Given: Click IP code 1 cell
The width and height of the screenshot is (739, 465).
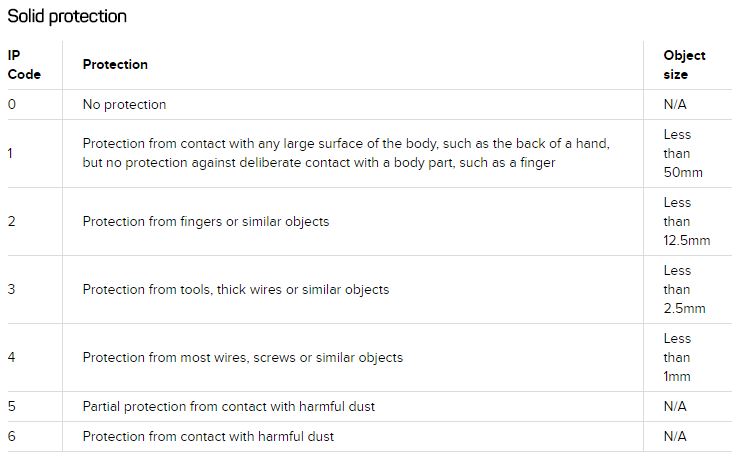Looking at the screenshot, I should pyautogui.click(x=12, y=153).
